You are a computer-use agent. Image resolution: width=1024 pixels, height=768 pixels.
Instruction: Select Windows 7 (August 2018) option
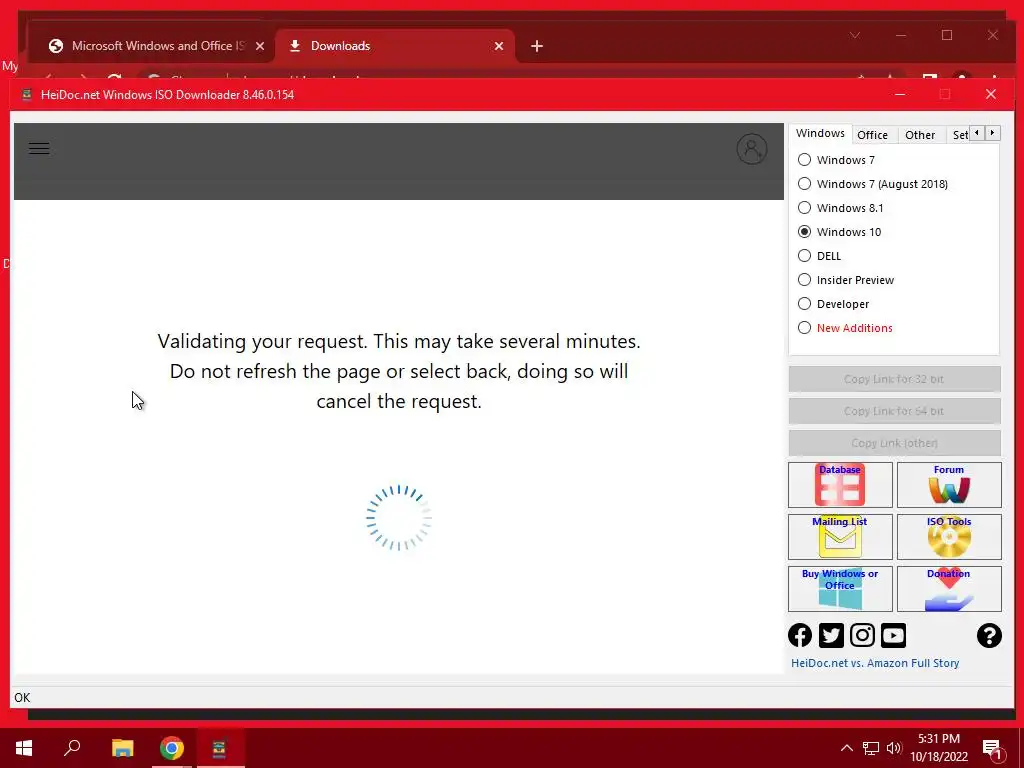pos(873,184)
